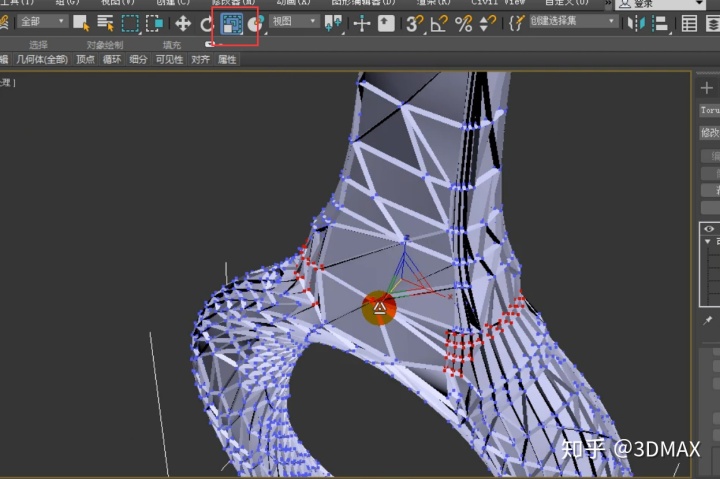Switch to 选择 ribbon tab

[38, 45]
